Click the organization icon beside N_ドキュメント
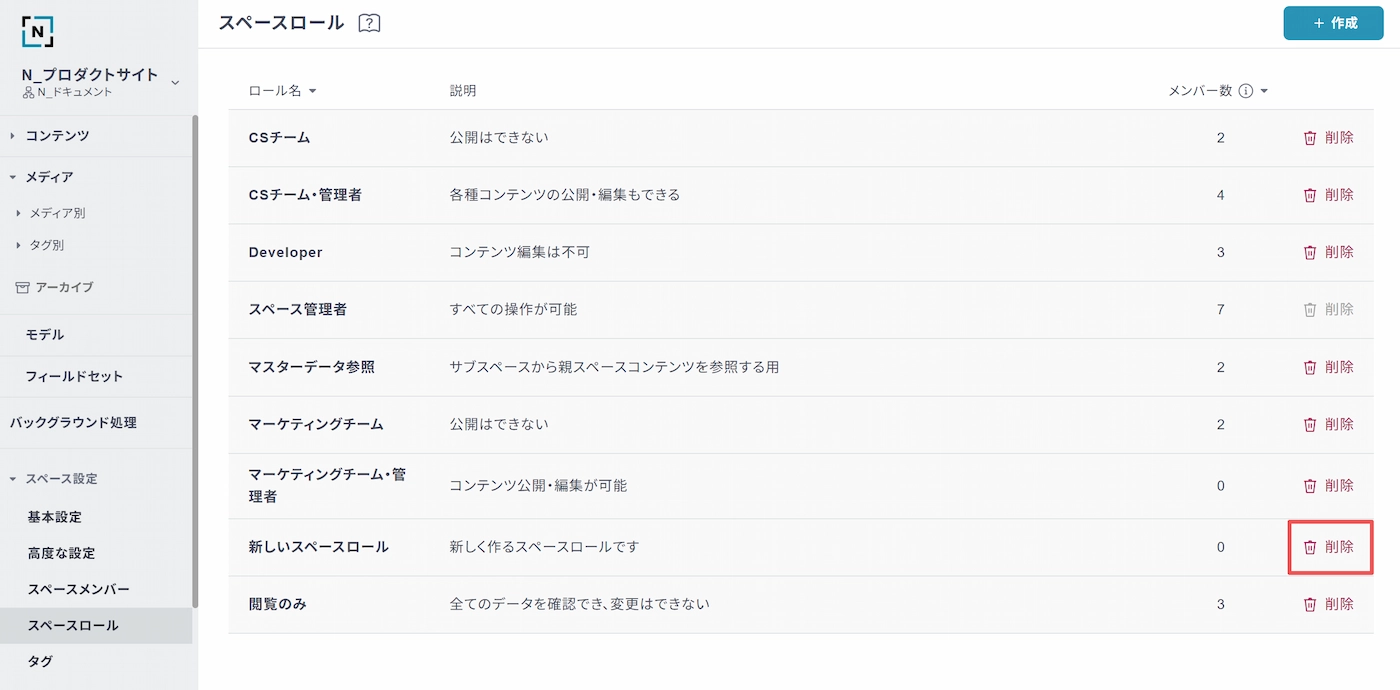1400x690 pixels. (x=28, y=92)
